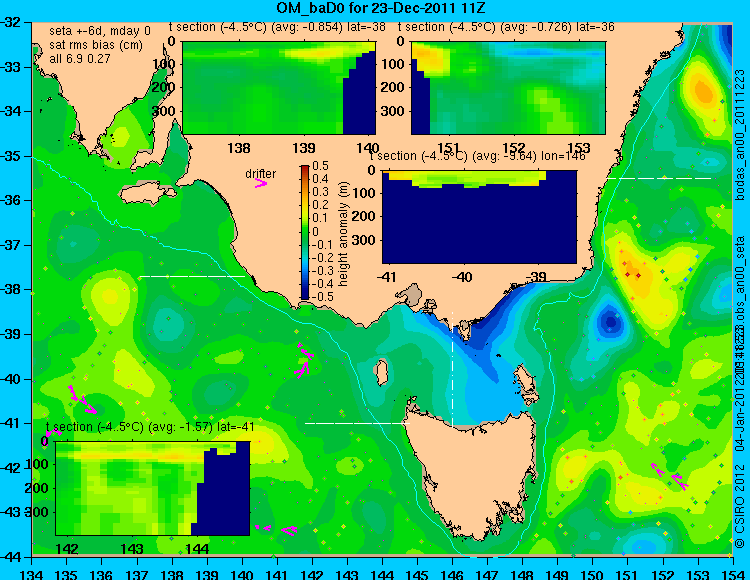Open the lat=-41 temperature section inset plot

click(153, 488)
